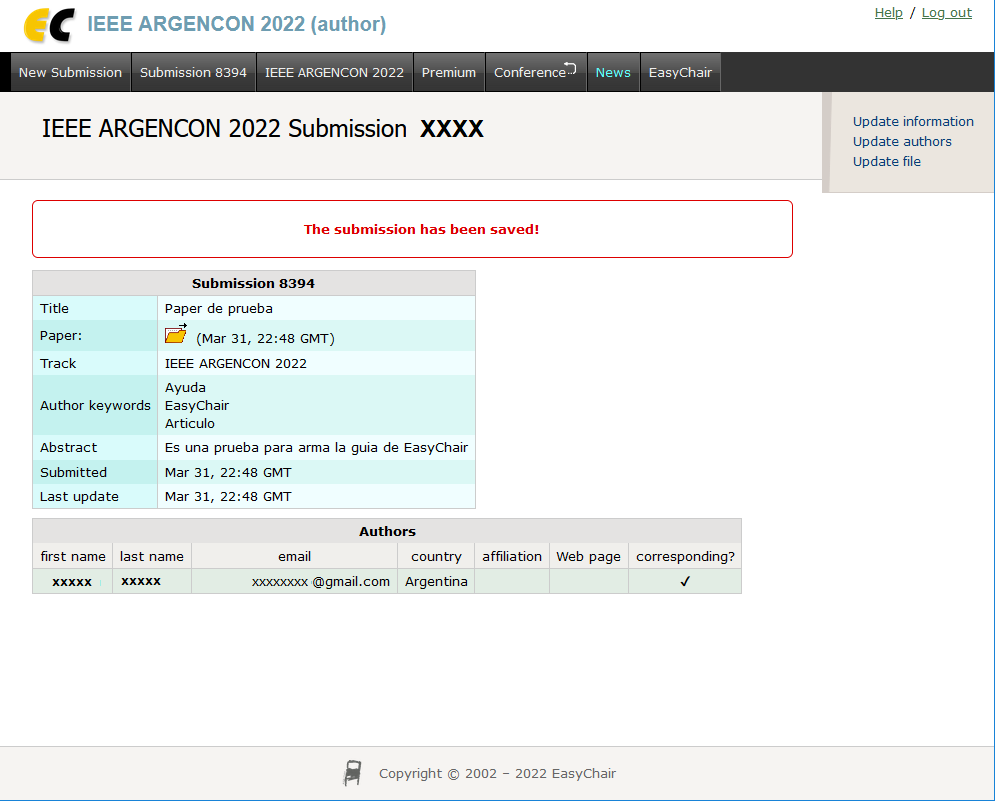Screen dimensions: 996x805
Task: Click Update information link
Action: click(x=913, y=121)
